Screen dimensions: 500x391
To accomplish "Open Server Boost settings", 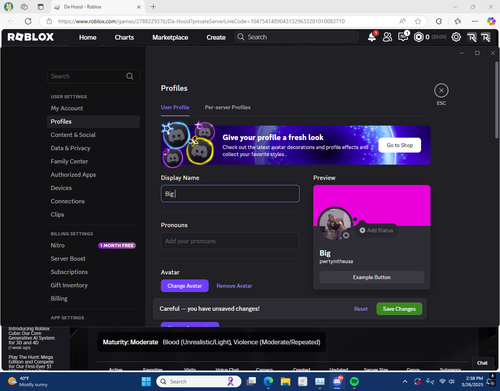I will tap(93, 259).
